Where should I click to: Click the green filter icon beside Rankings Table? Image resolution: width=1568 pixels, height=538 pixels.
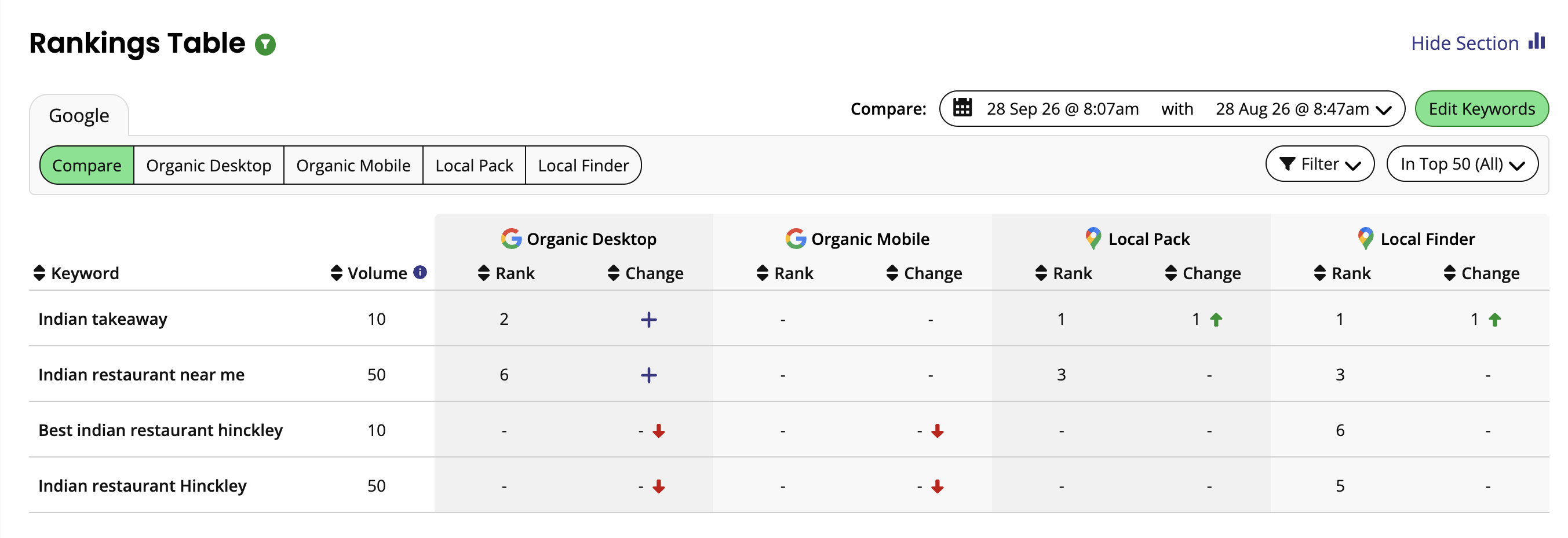(265, 45)
